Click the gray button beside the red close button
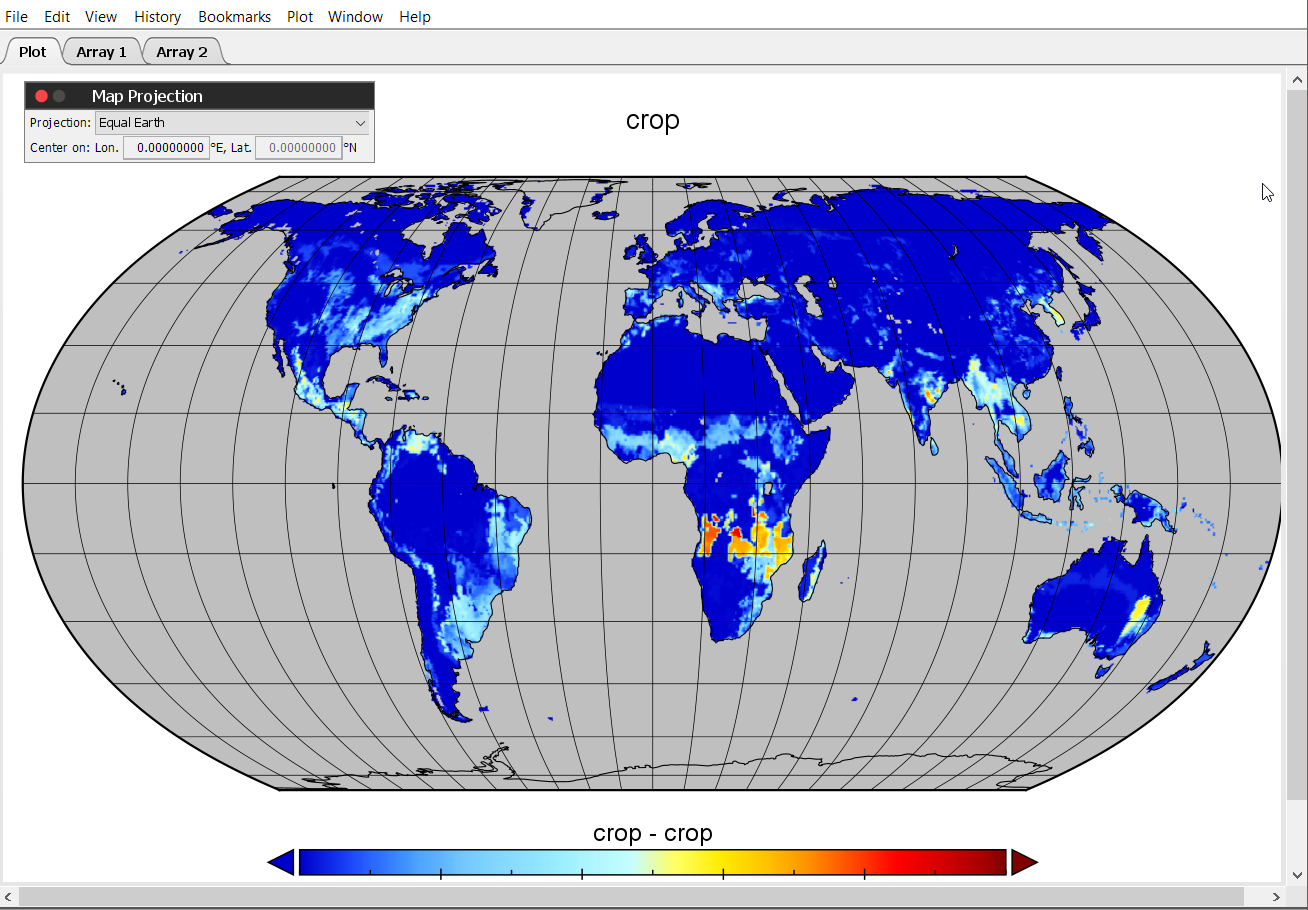 (x=59, y=96)
